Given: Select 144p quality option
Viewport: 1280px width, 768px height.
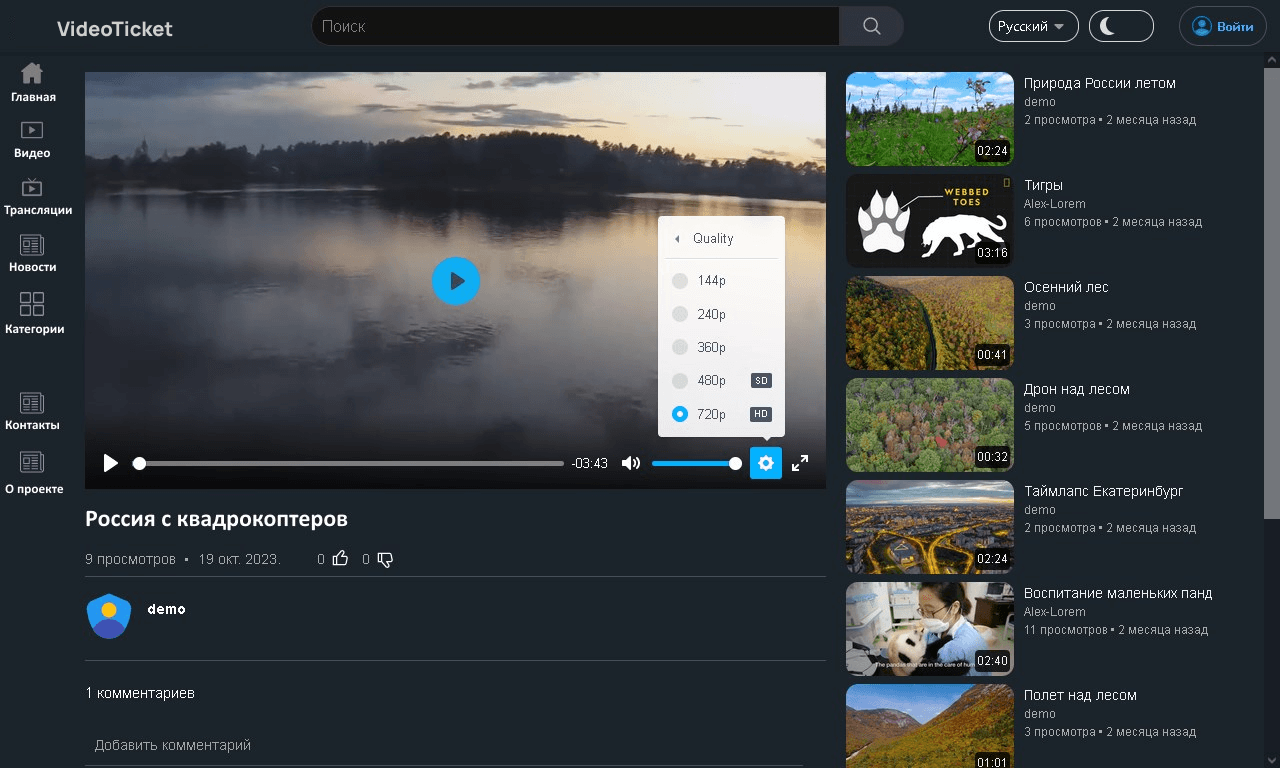Looking at the screenshot, I should [x=710, y=281].
